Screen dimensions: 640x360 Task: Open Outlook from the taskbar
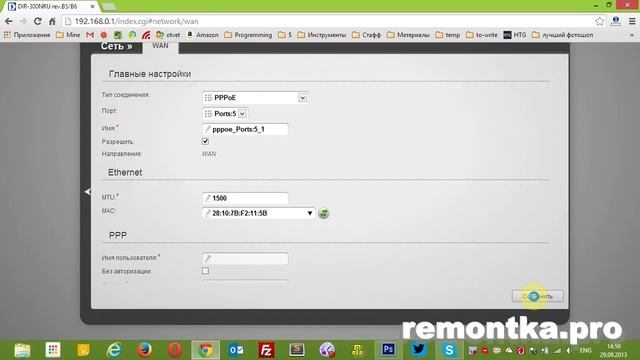point(236,350)
